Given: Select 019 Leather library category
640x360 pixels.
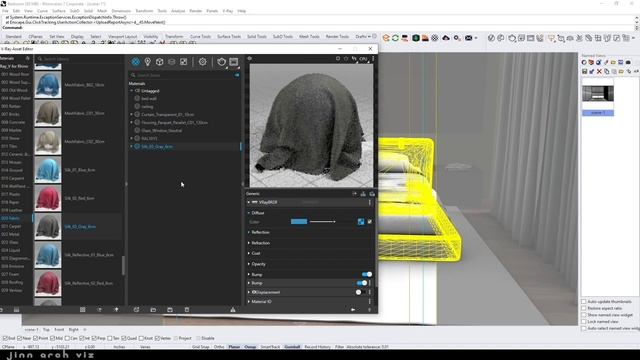Looking at the screenshot, I should point(12,210).
